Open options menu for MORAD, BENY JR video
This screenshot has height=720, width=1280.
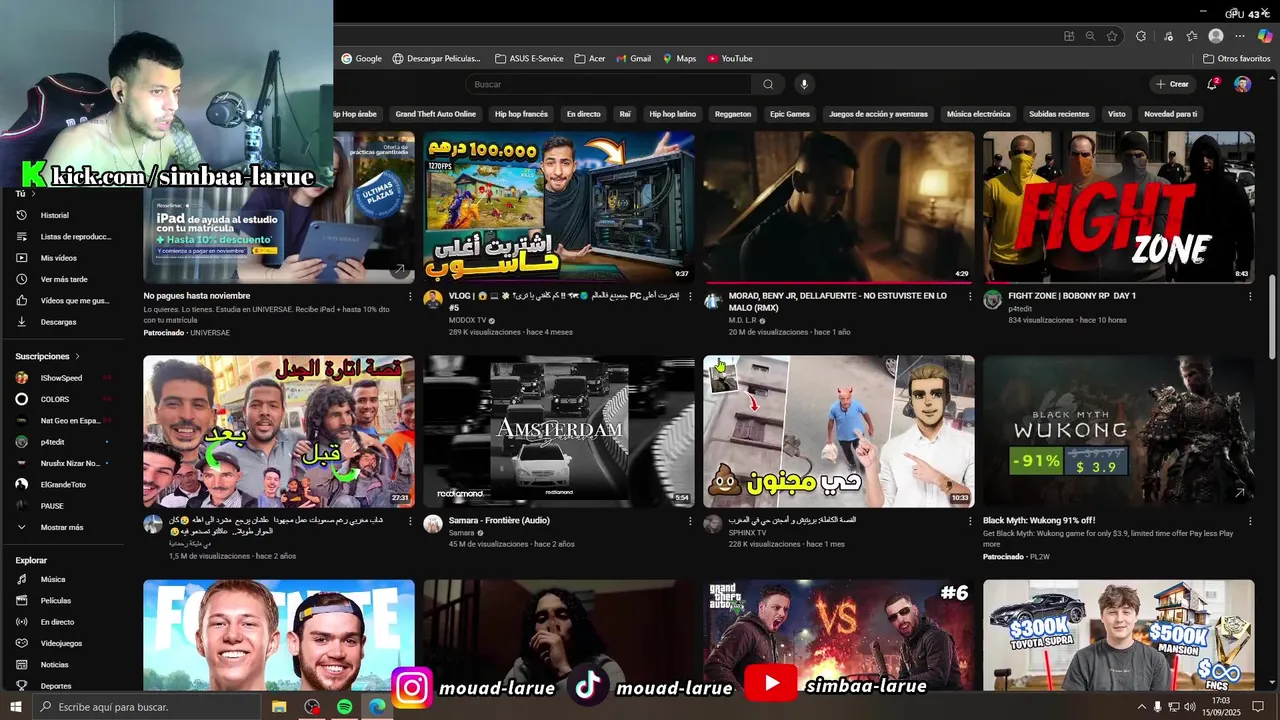[970, 296]
